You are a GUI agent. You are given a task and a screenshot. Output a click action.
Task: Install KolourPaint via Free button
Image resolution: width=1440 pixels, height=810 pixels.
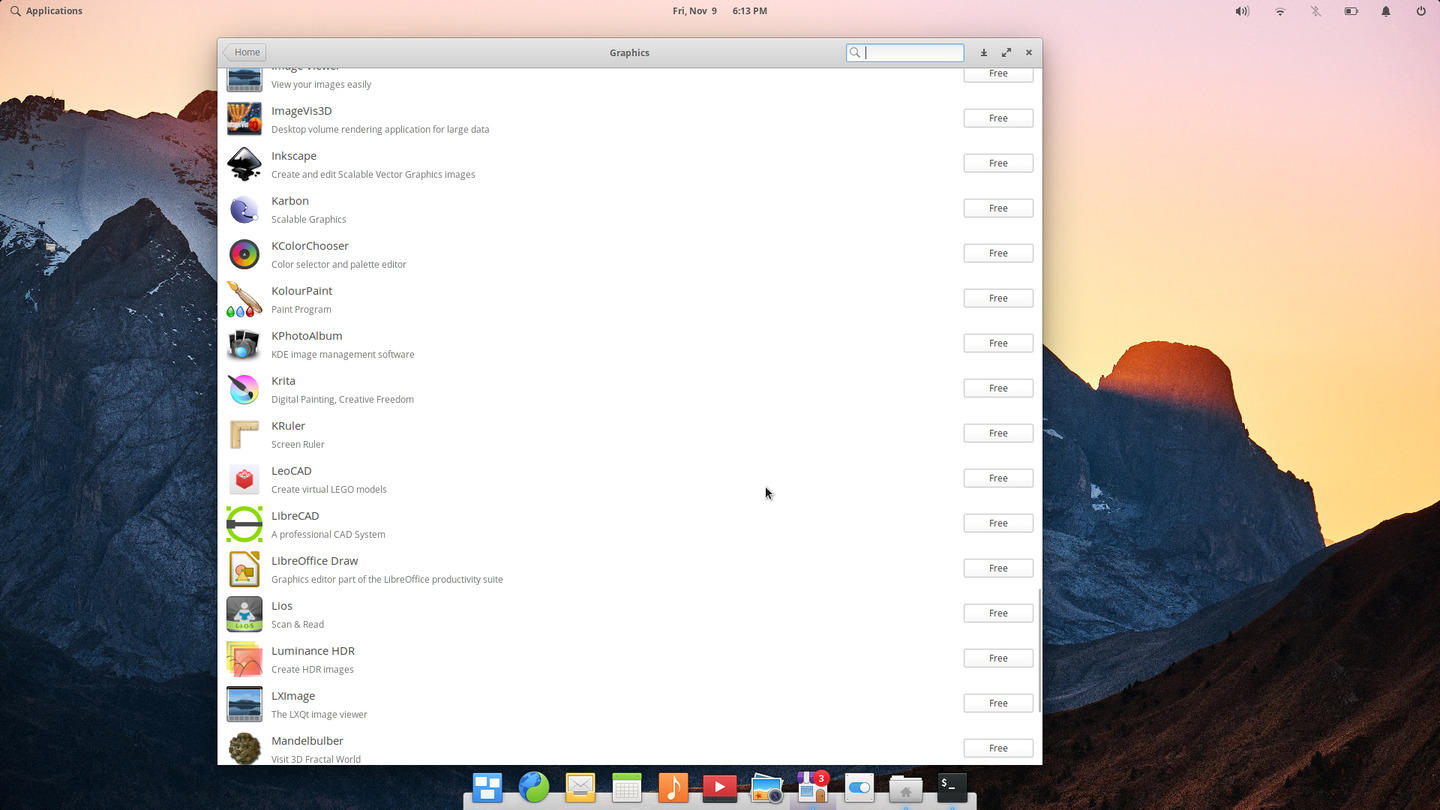tap(998, 298)
